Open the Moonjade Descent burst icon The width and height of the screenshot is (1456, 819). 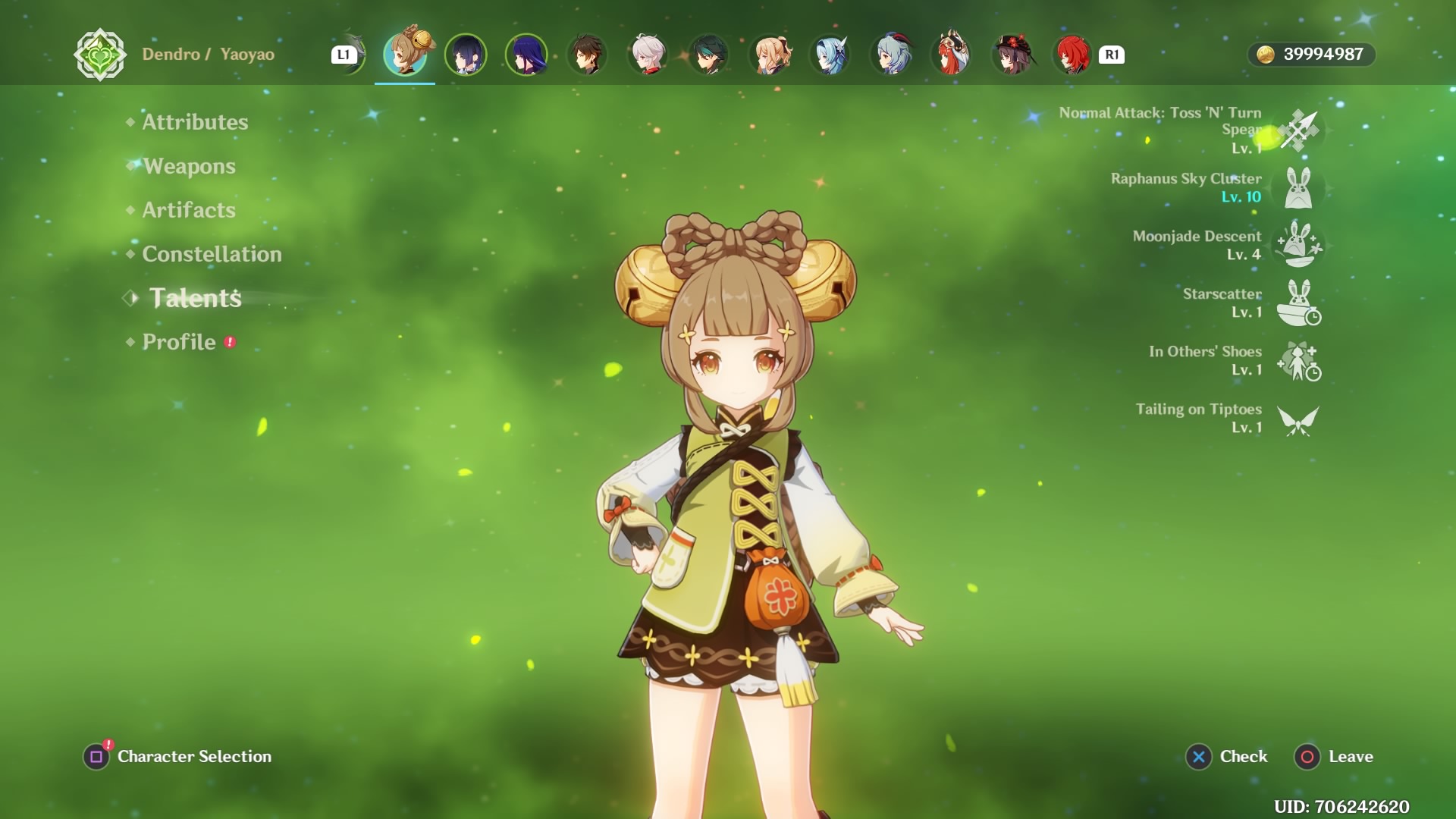click(1300, 244)
